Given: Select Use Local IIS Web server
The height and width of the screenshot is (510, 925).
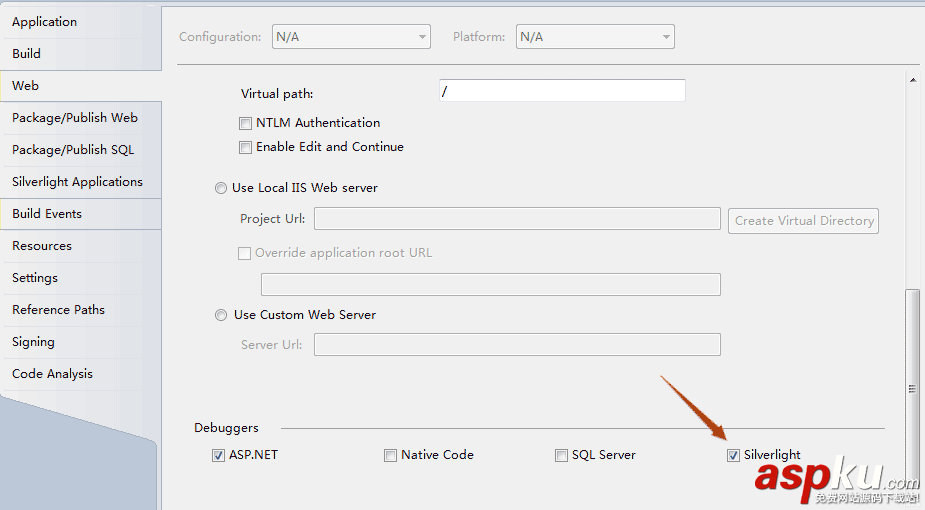Looking at the screenshot, I should click(x=221, y=188).
